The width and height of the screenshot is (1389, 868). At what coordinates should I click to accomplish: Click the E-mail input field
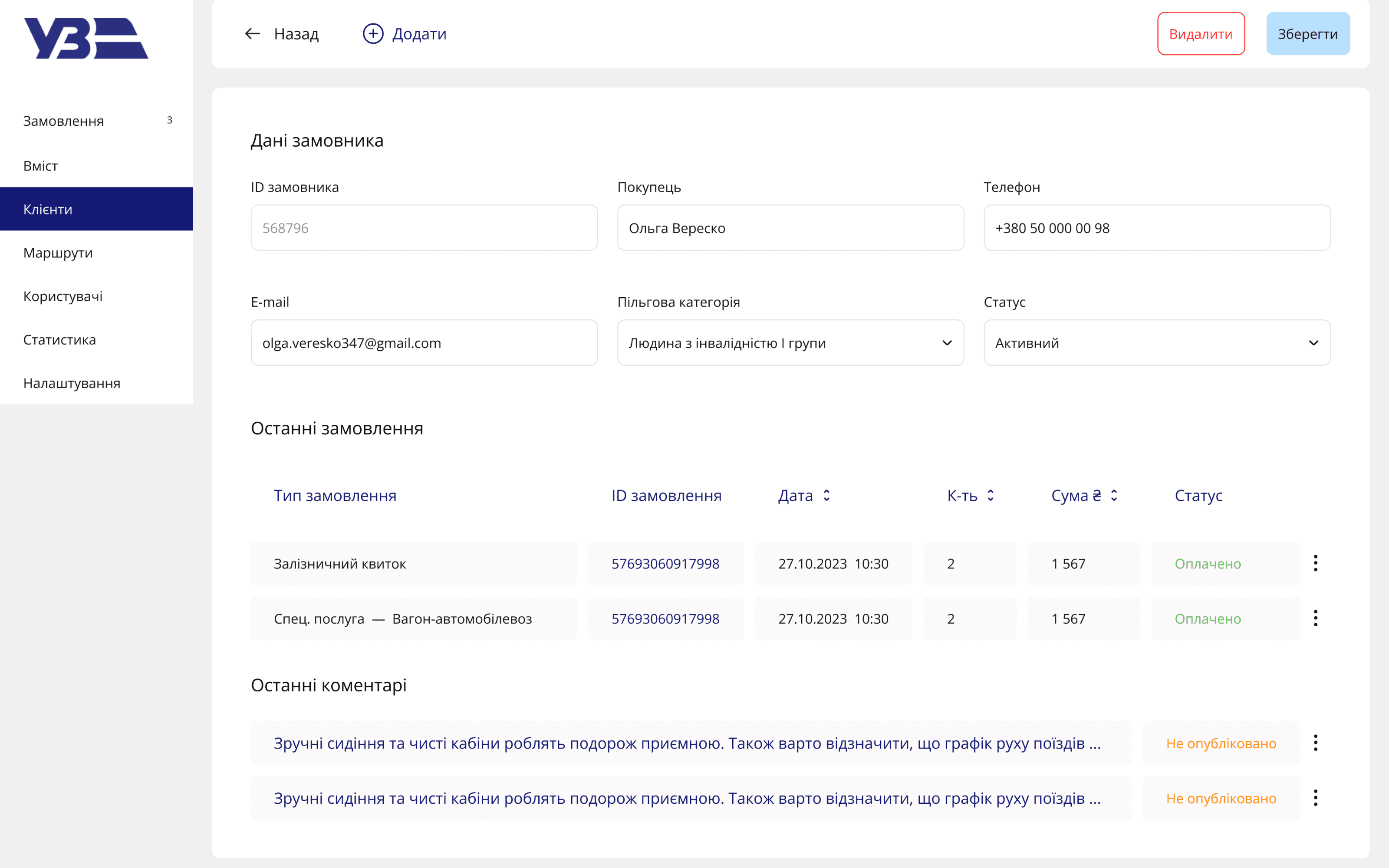click(x=424, y=343)
